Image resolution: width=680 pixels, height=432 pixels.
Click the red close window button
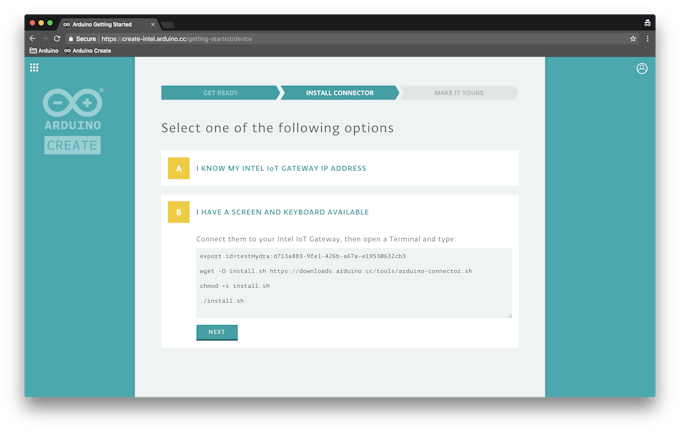click(33, 23)
